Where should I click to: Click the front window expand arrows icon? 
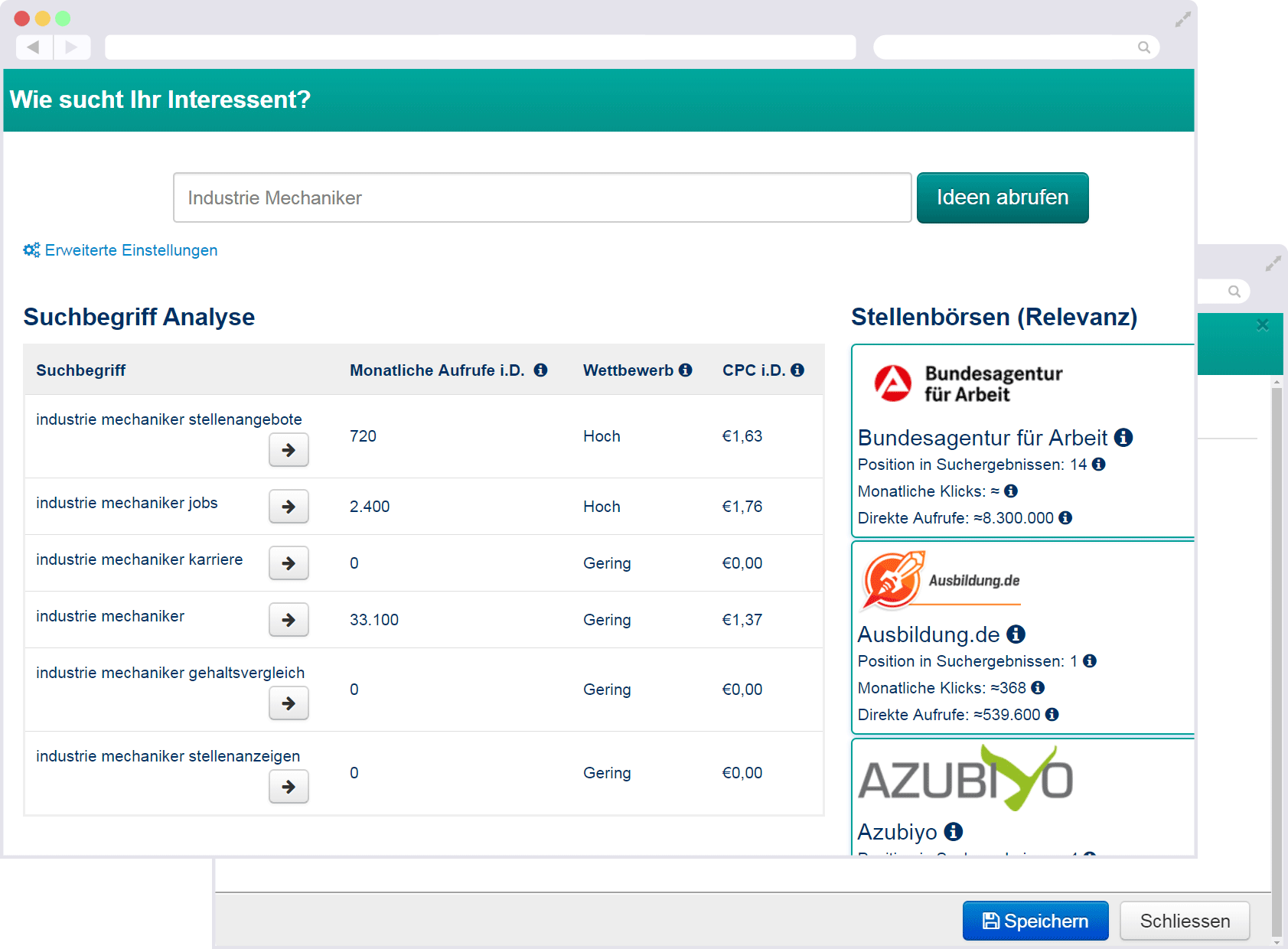coord(1183,20)
